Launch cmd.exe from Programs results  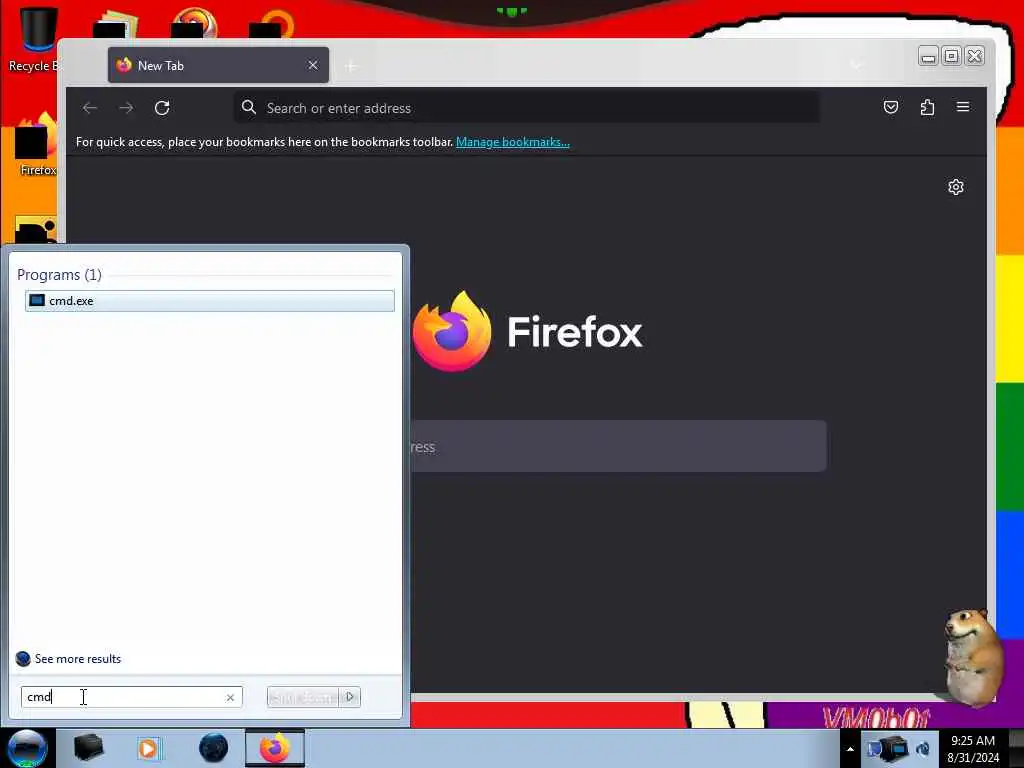coord(210,300)
